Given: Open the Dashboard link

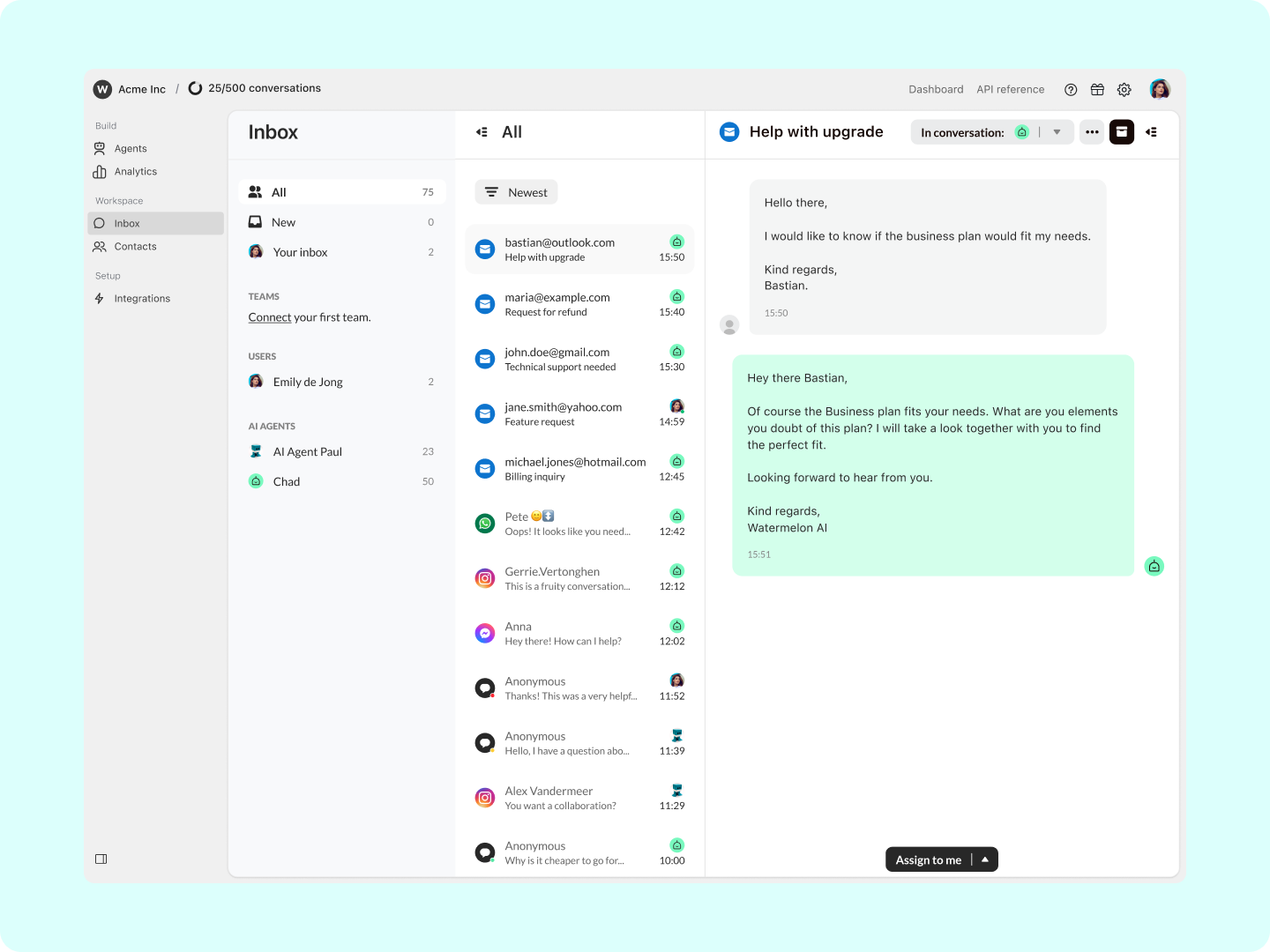Looking at the screenshot, I should point(936,89).
